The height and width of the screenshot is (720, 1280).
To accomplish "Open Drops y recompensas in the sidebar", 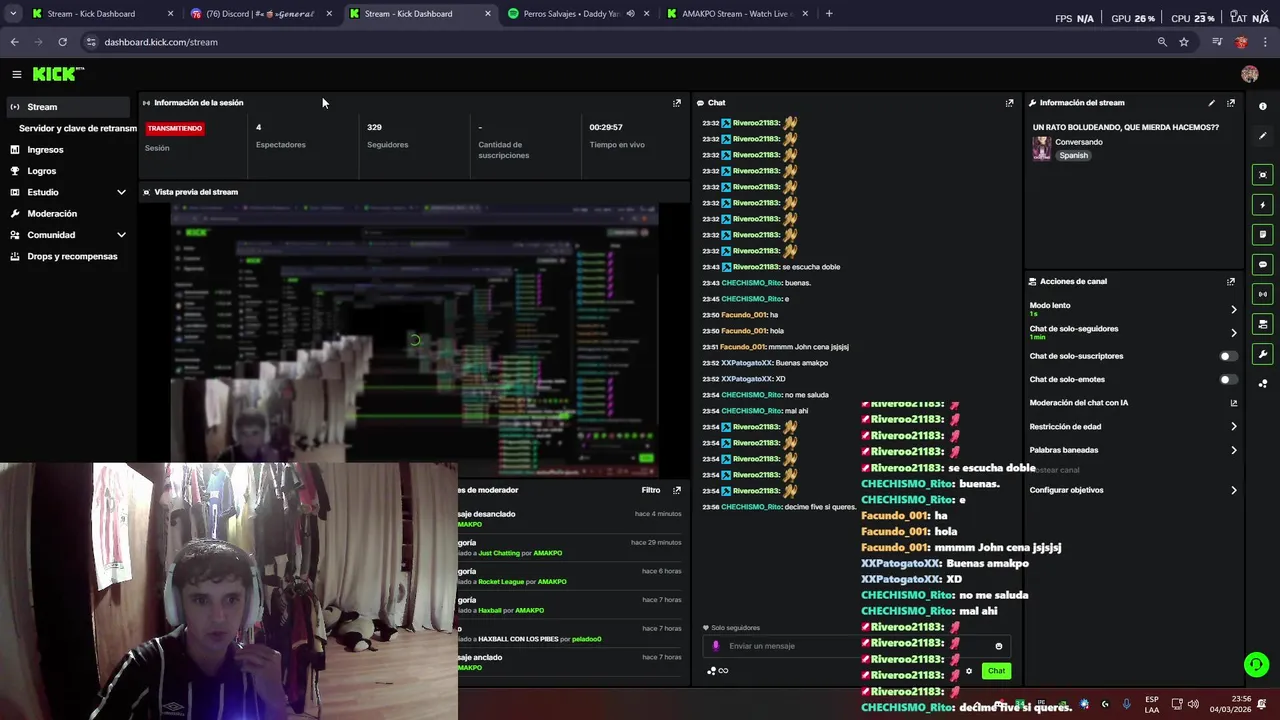I will 69,257.
